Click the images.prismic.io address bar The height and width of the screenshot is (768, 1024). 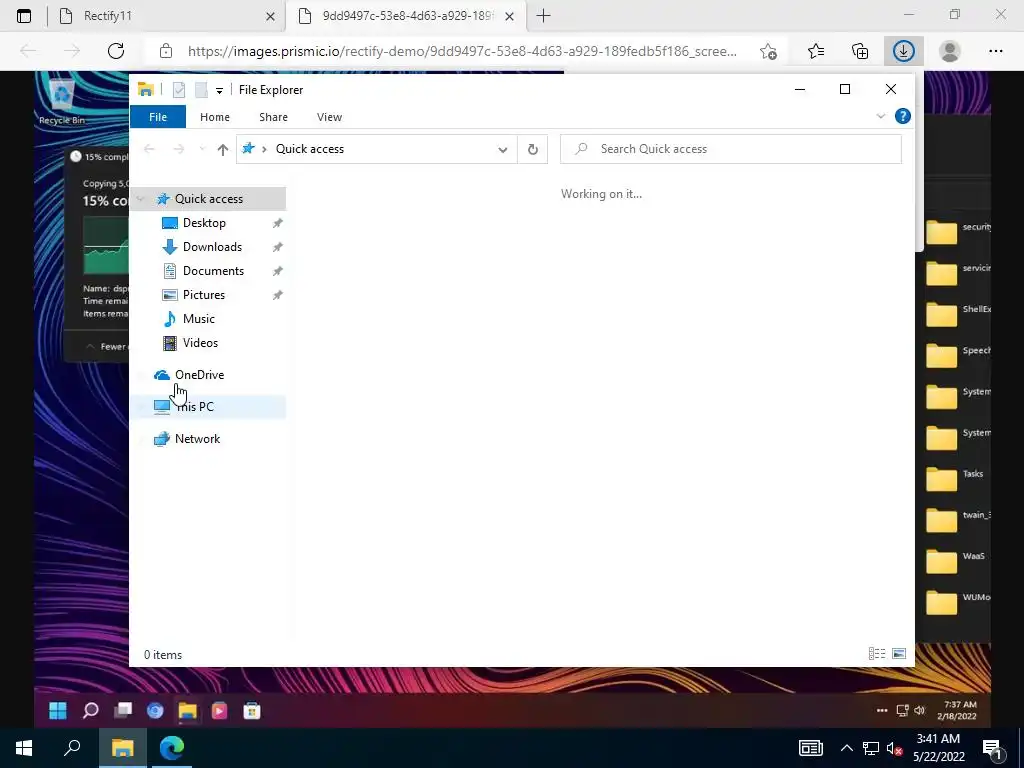click(x=462, y=51)
